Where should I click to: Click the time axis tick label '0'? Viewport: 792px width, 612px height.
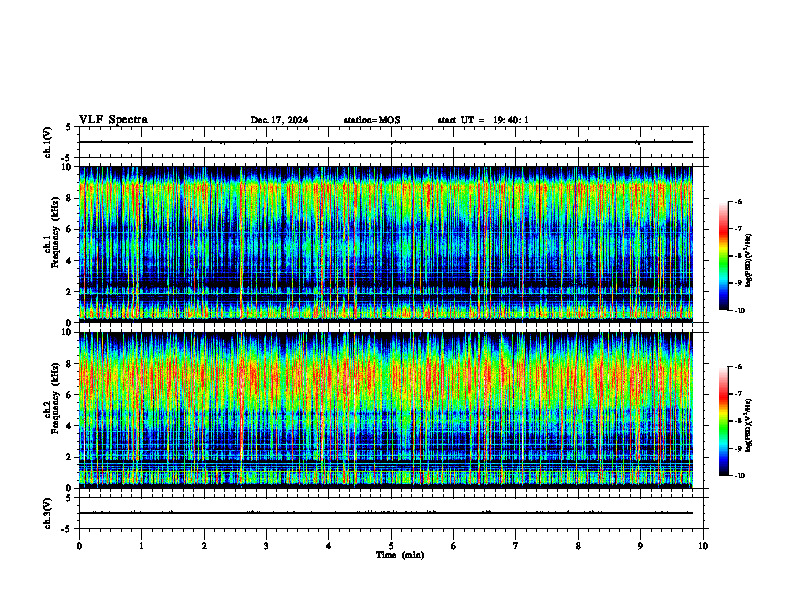coord(79,546)
